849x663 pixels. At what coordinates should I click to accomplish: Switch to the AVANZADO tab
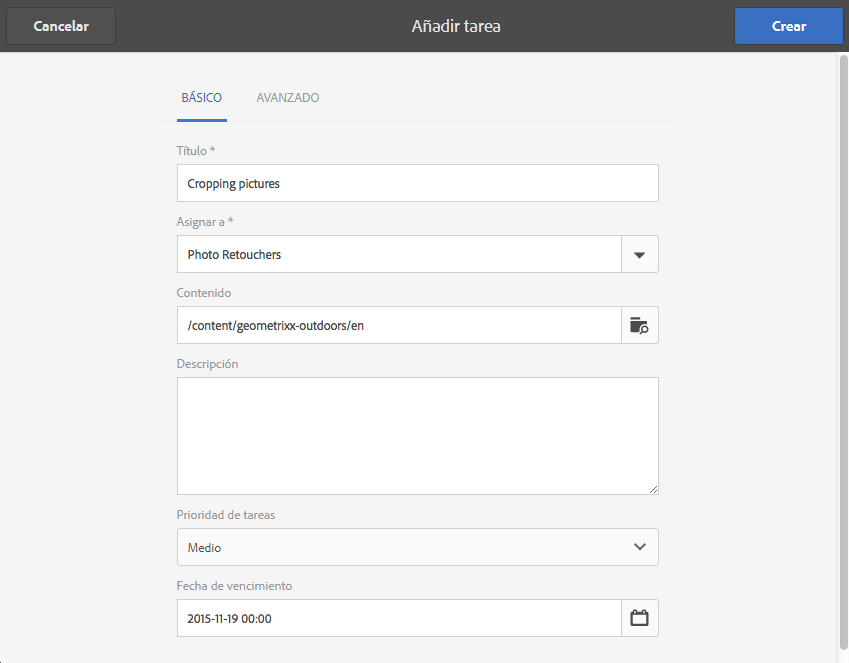288,98
